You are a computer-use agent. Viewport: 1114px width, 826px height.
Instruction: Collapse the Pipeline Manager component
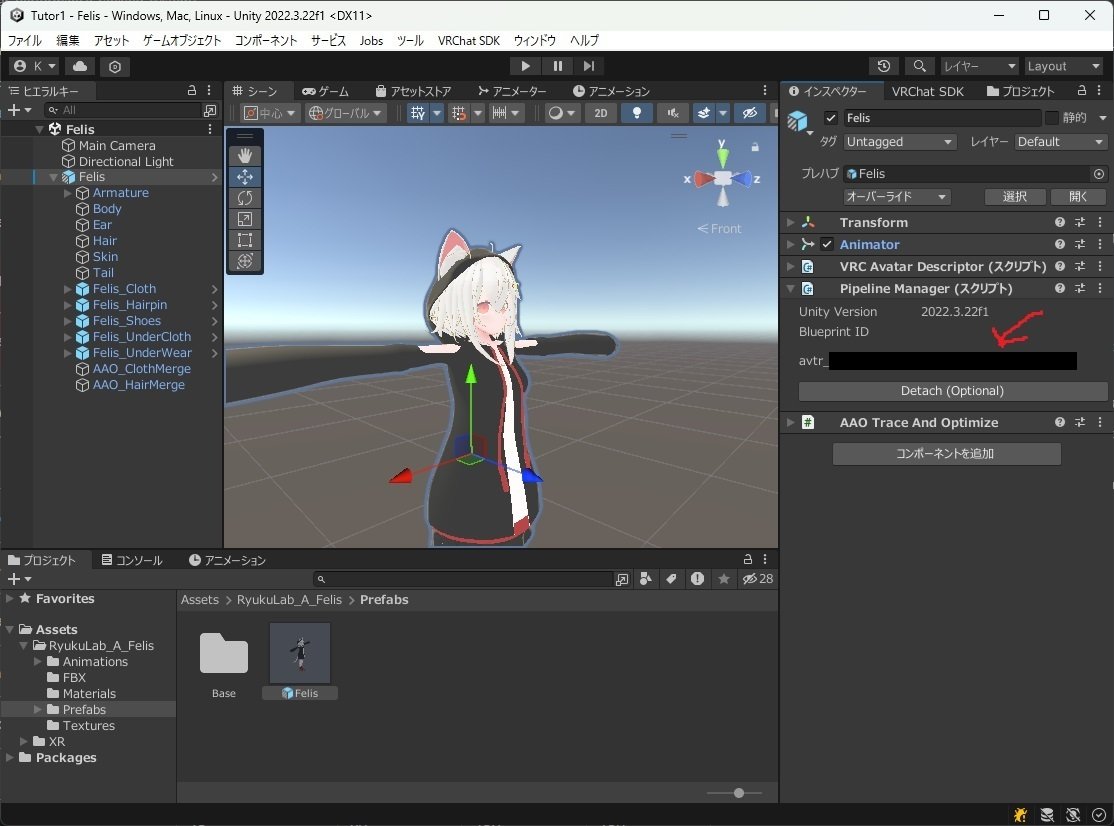tap(791, 288)
